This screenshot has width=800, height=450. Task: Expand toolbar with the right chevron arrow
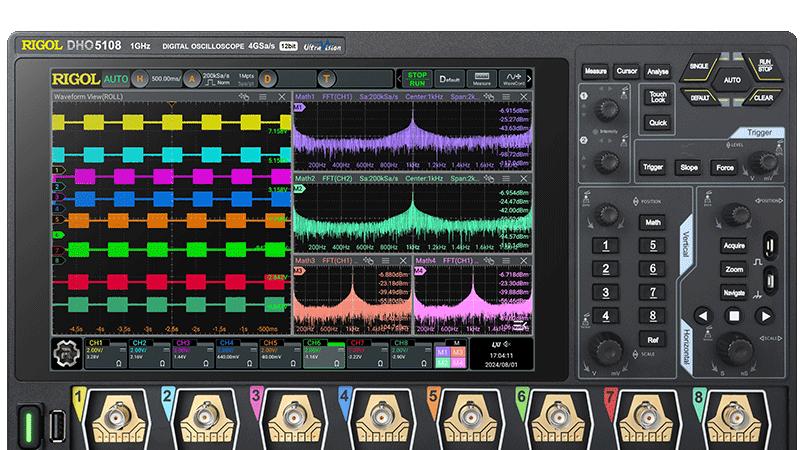(x=529, y=79)
